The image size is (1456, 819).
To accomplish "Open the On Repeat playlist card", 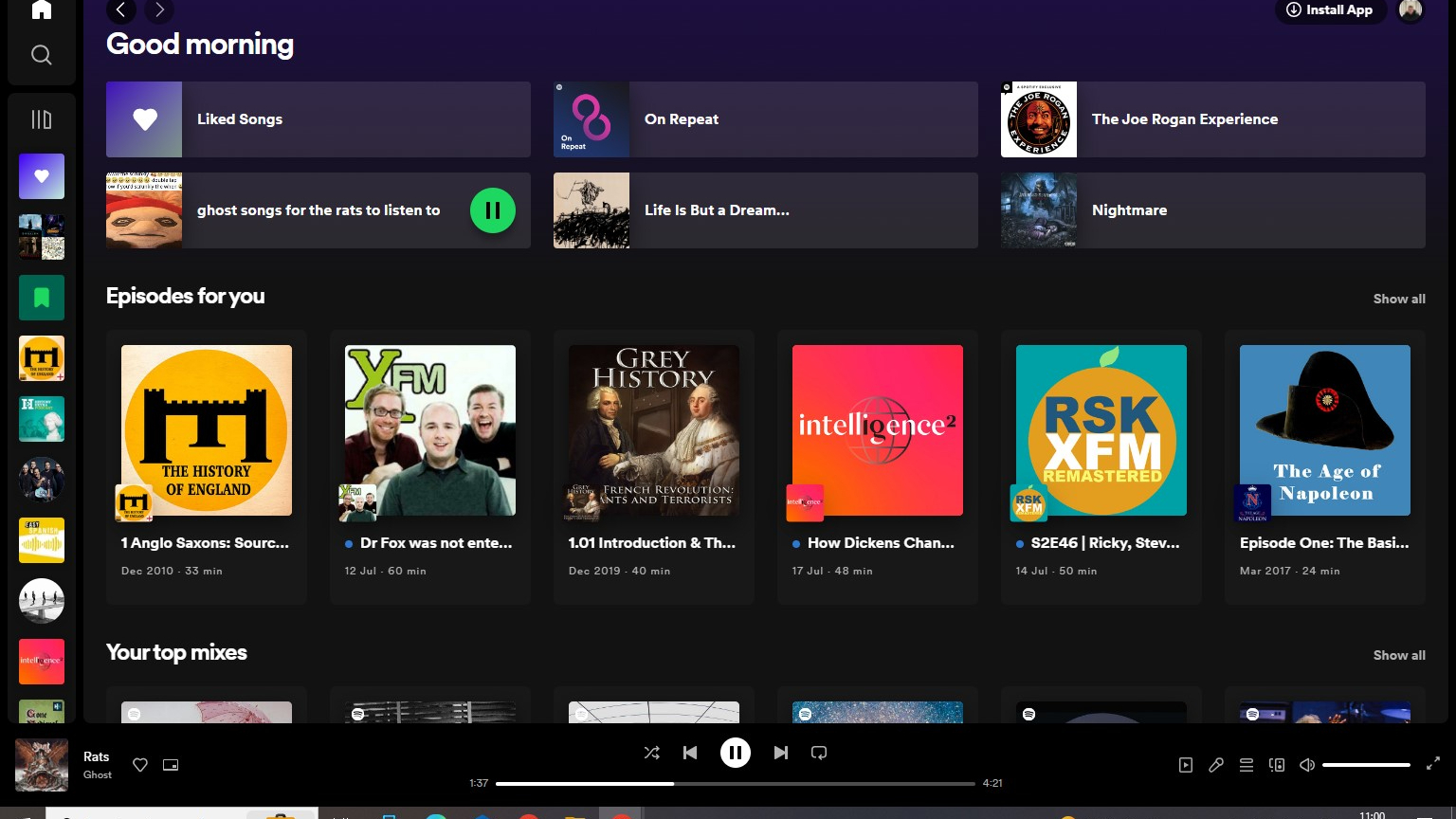I will tap(766, 119).
